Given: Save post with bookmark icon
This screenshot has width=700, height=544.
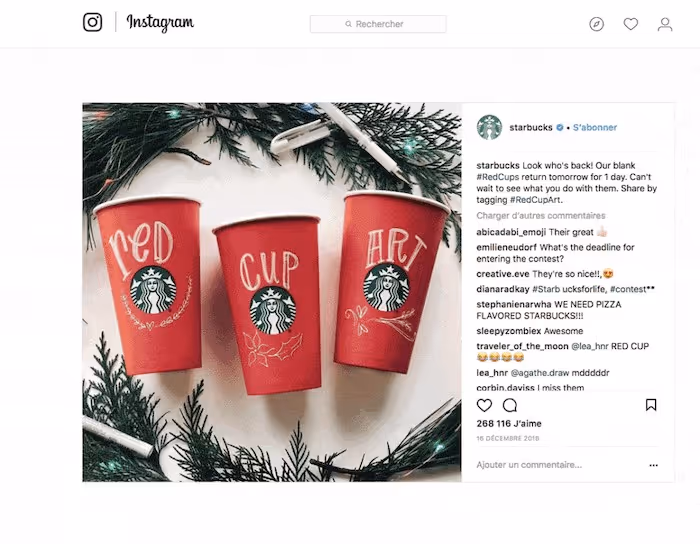Looking at the screenshot, I should tap(651, 405).
